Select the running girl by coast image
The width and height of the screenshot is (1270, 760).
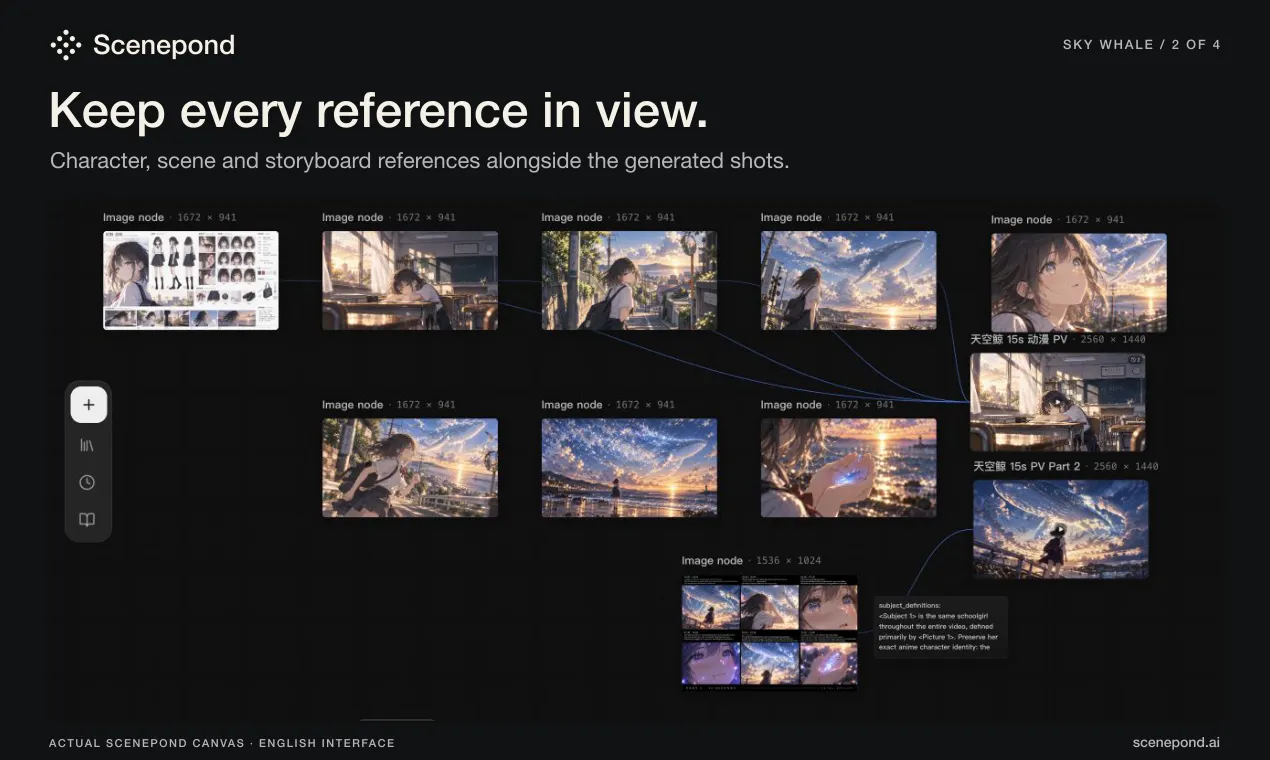(x=410, y=467)
